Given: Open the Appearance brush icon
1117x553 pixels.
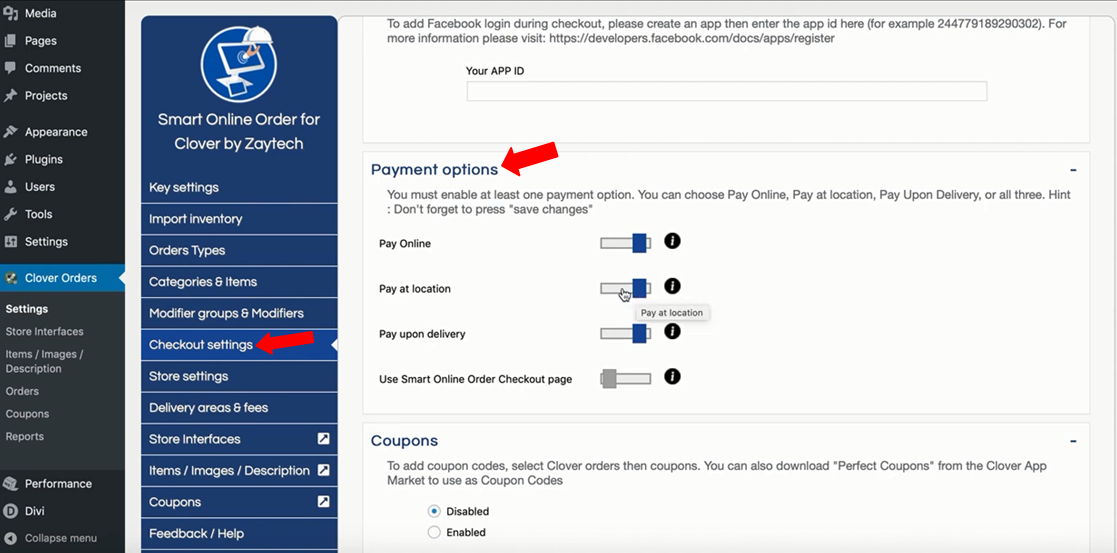Looking at the screenshot, I should tap(10, 132).
